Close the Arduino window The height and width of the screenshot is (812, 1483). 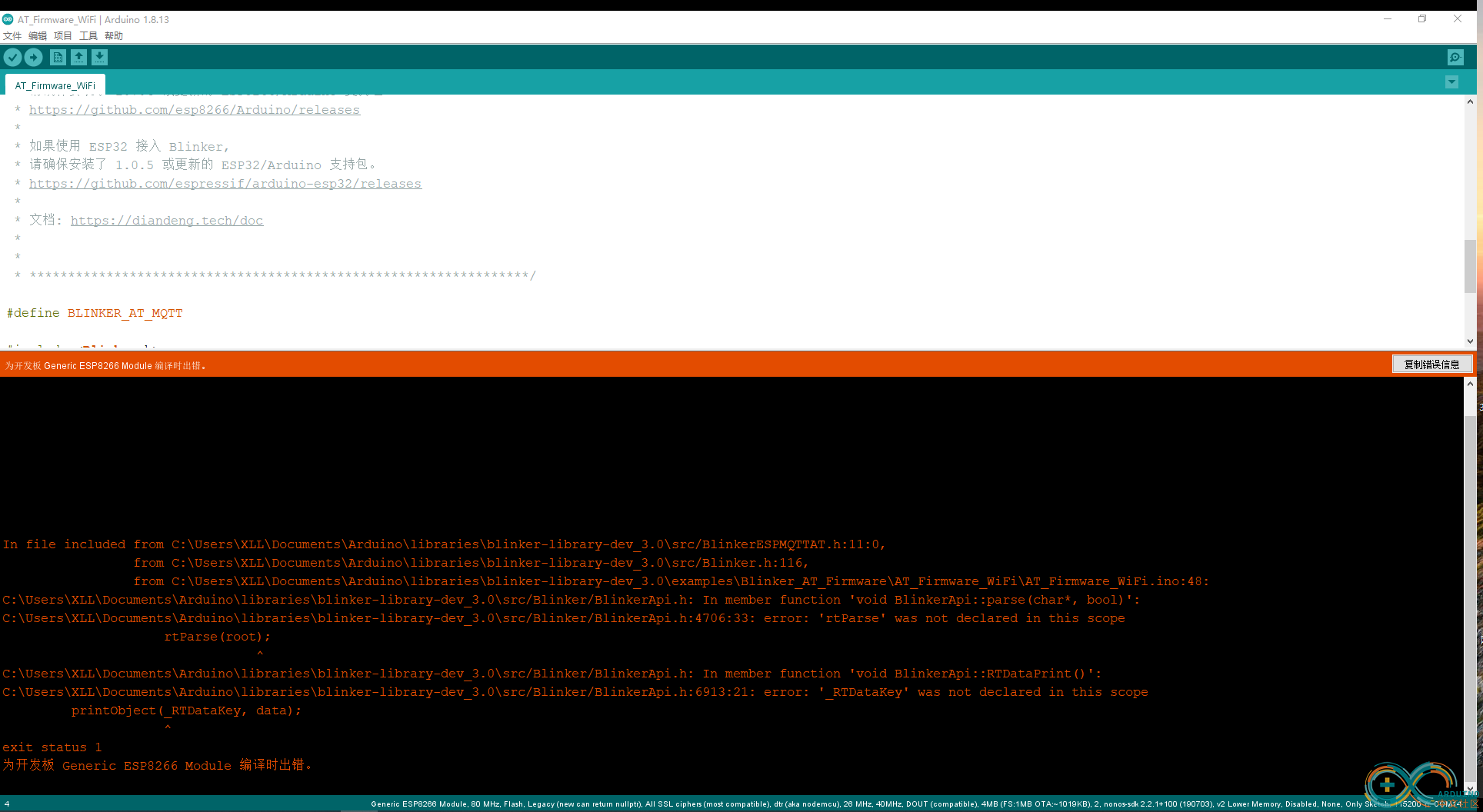tap(1458, 19)
